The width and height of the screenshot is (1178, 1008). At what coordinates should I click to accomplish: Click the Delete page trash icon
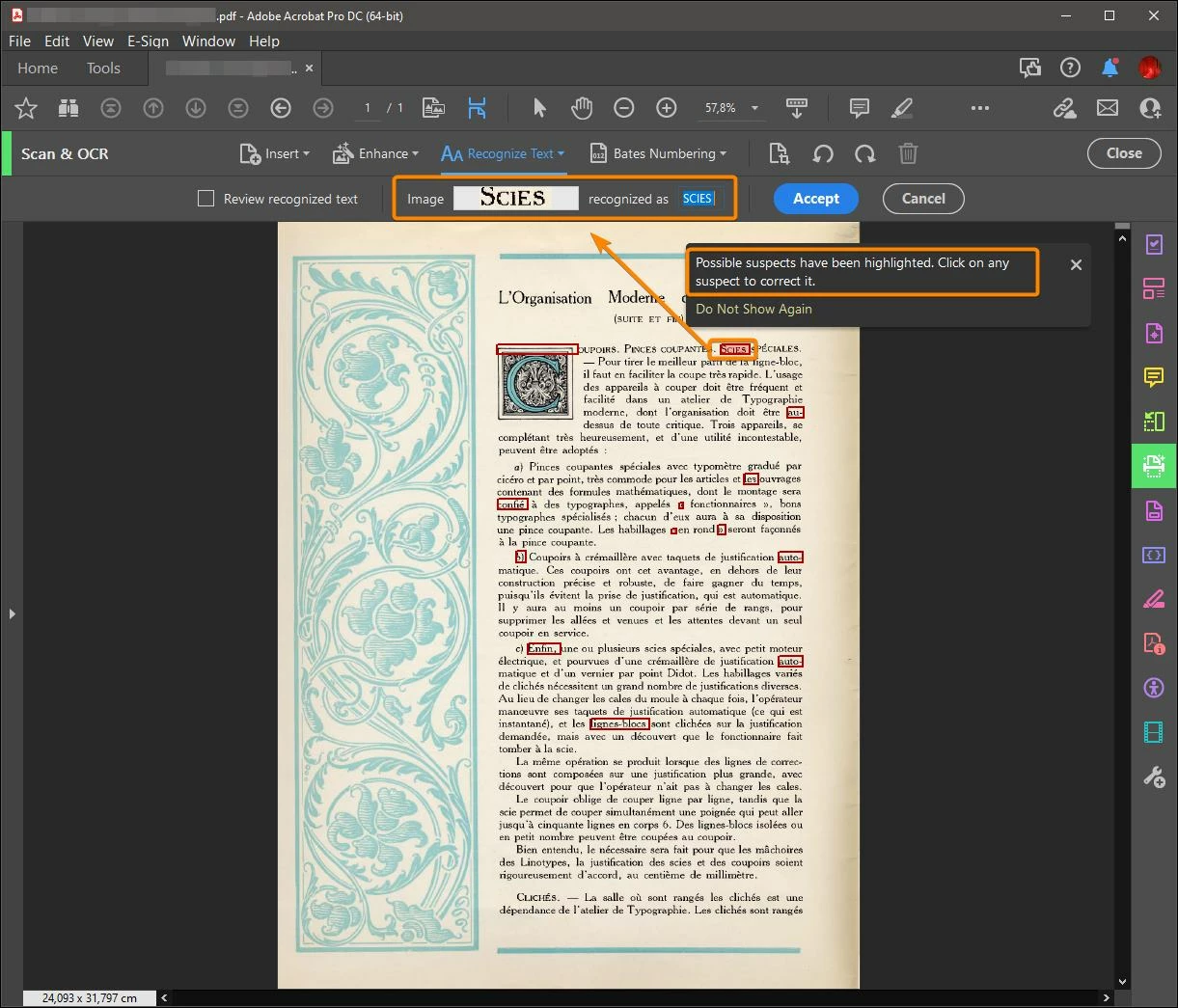[908, 154]
